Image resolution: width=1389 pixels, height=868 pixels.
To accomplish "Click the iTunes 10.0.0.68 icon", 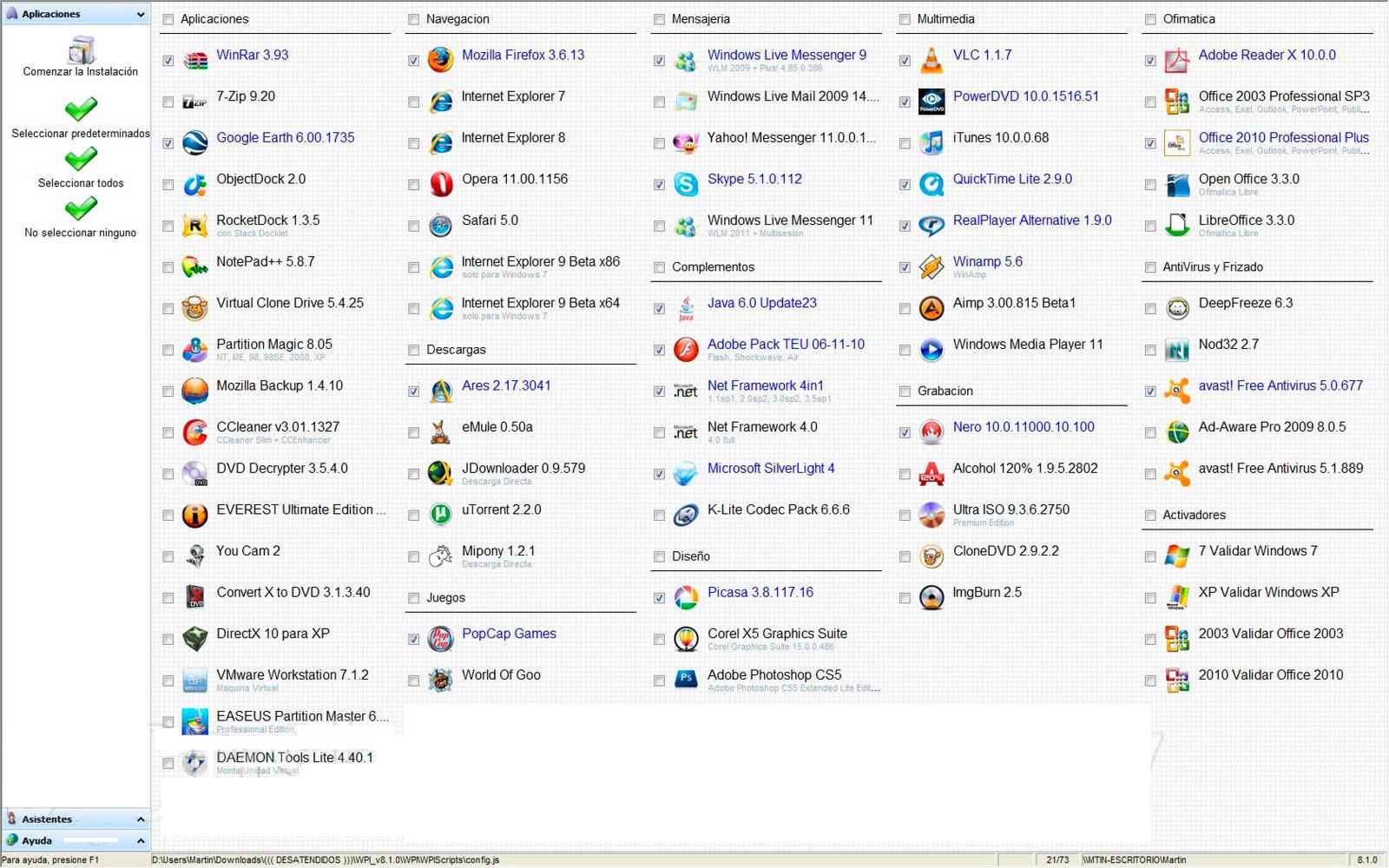I will [931, 143].
